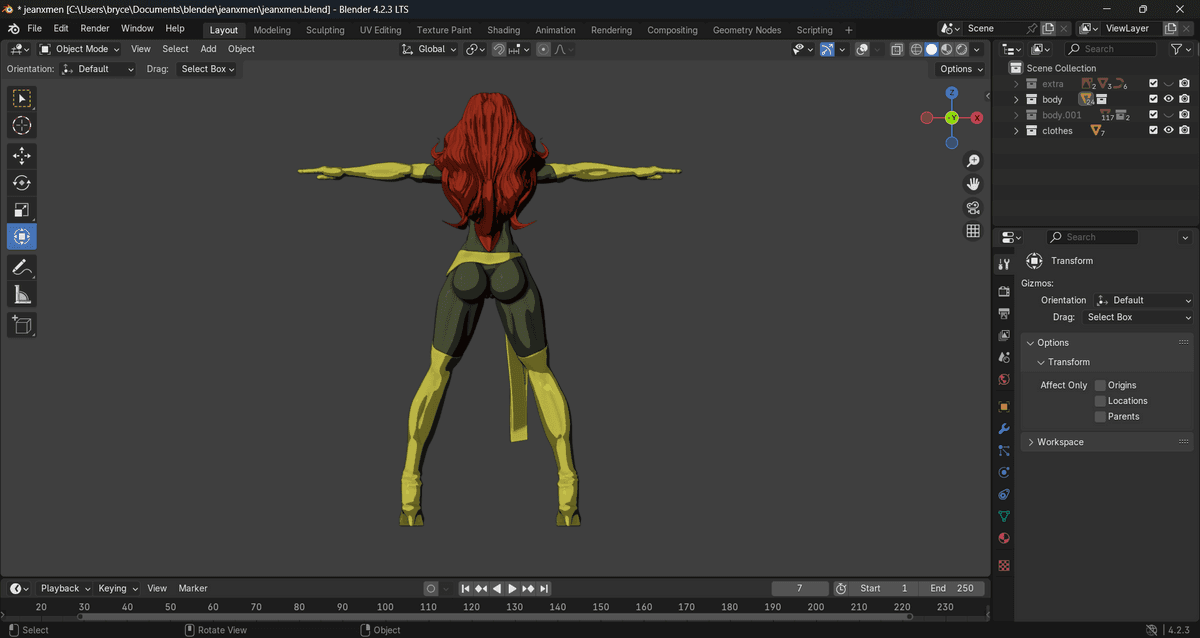Pick the Scale tool

click(21, 210)
